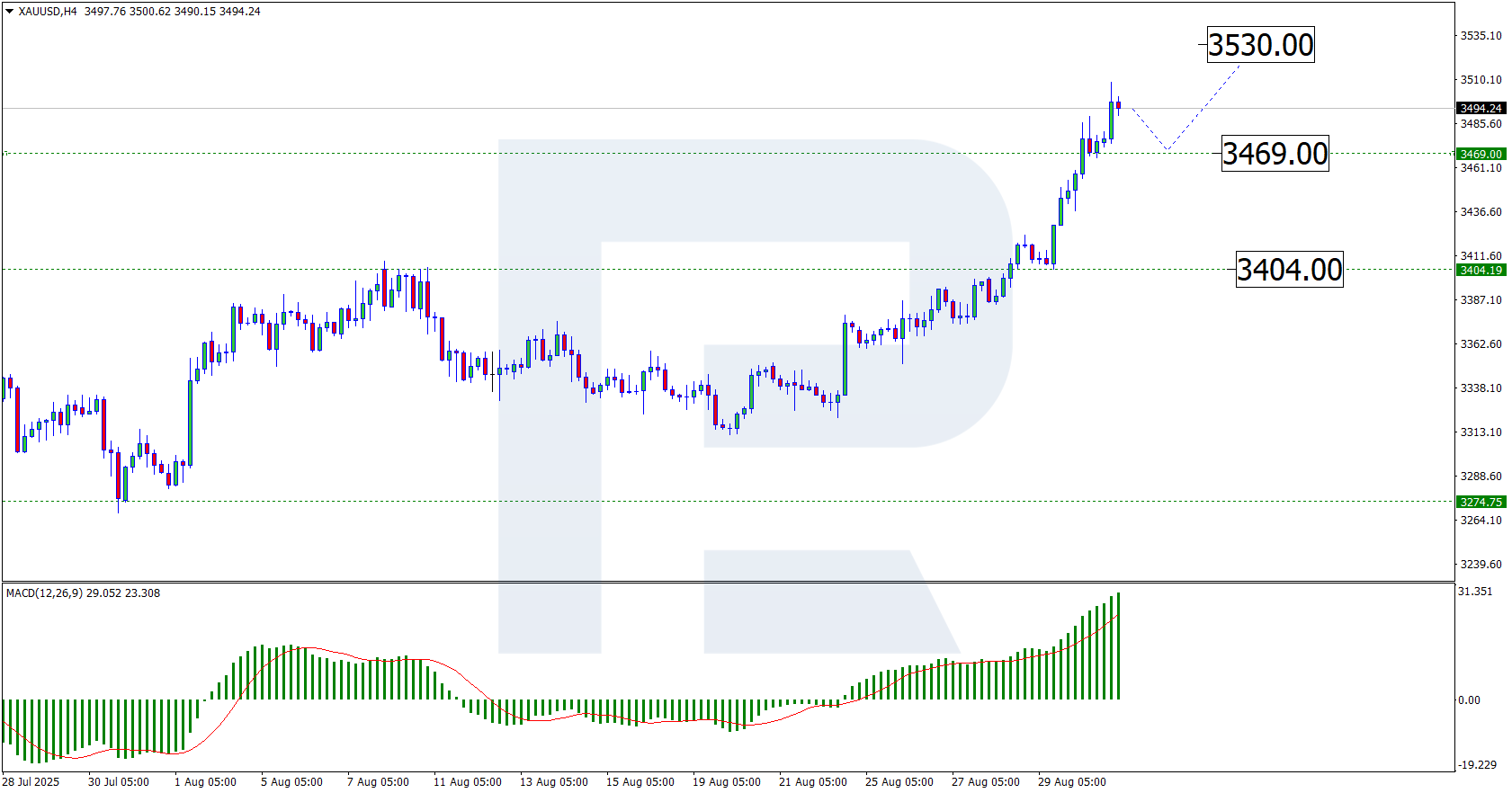
Task: Click the -19.229 value on MACD scale
Action: click(1477, 765)
